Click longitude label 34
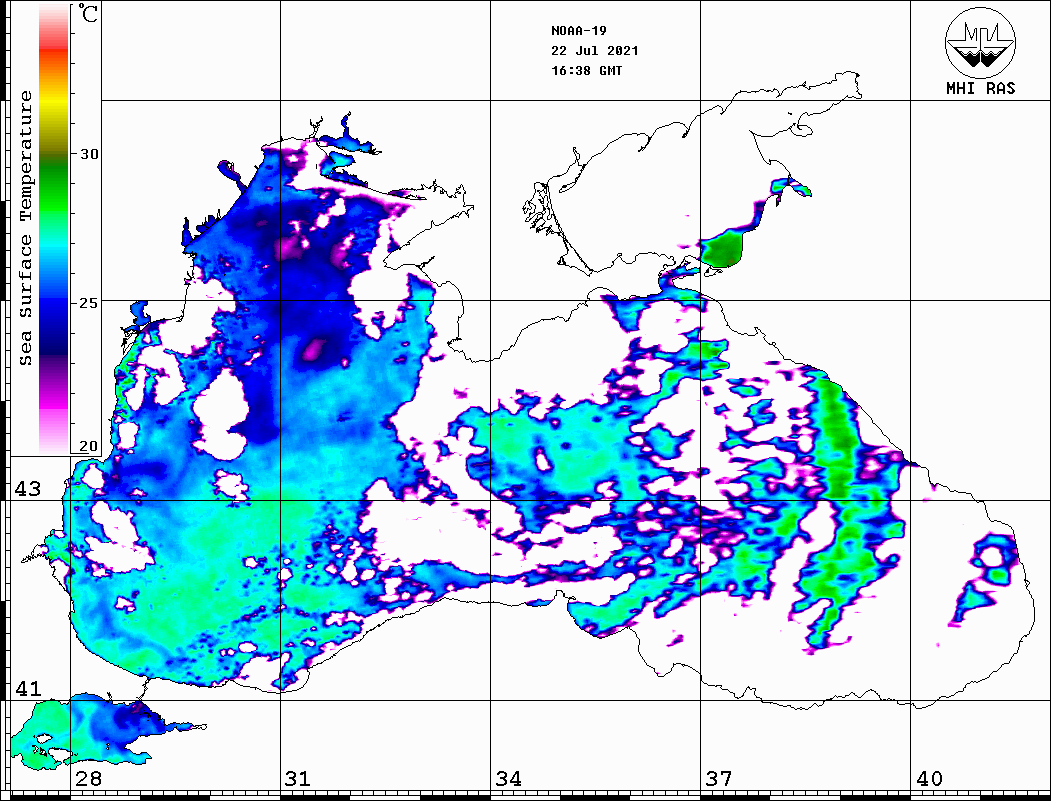 point(509,779)
